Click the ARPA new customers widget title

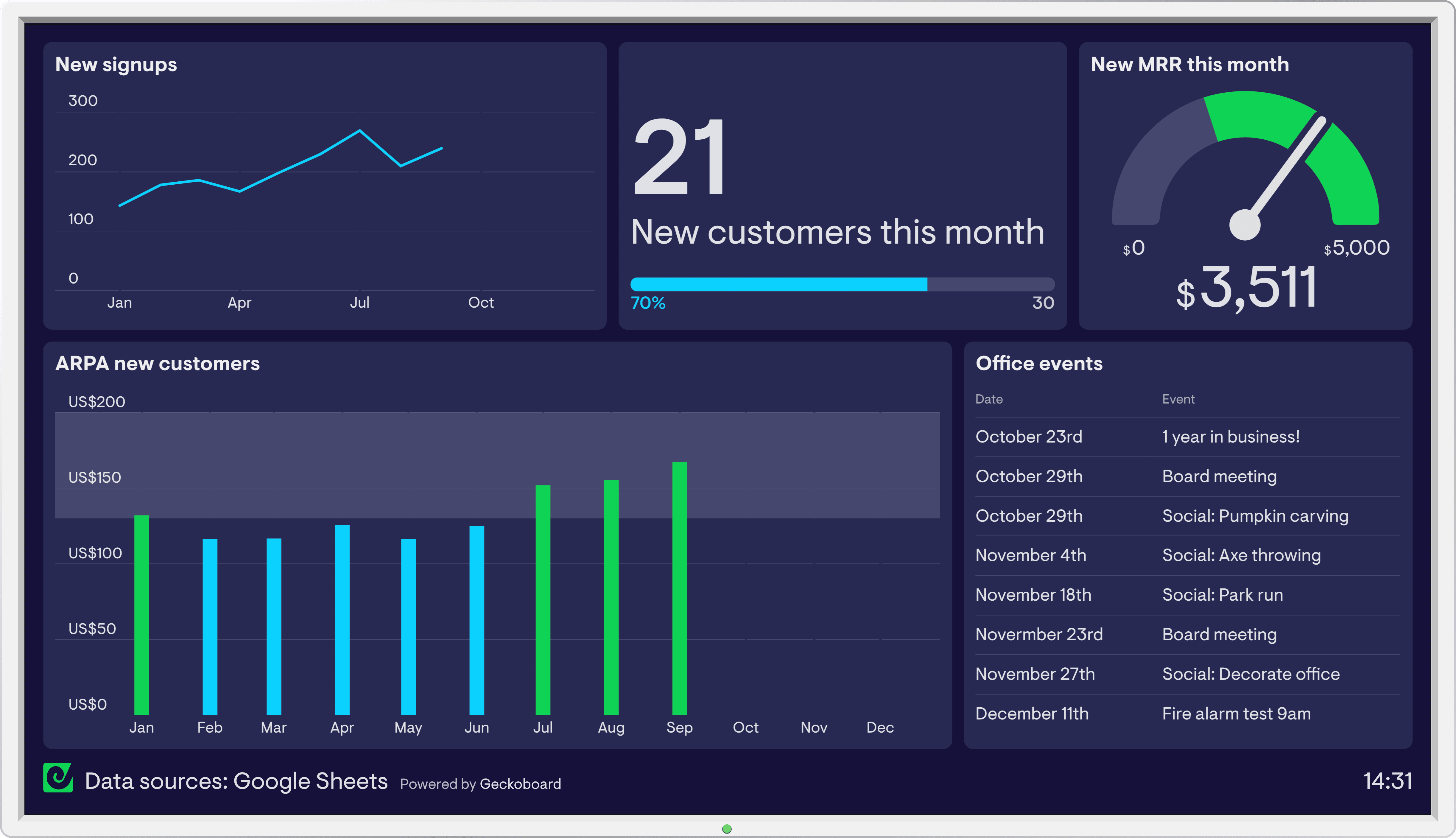[x=157, y=364]
